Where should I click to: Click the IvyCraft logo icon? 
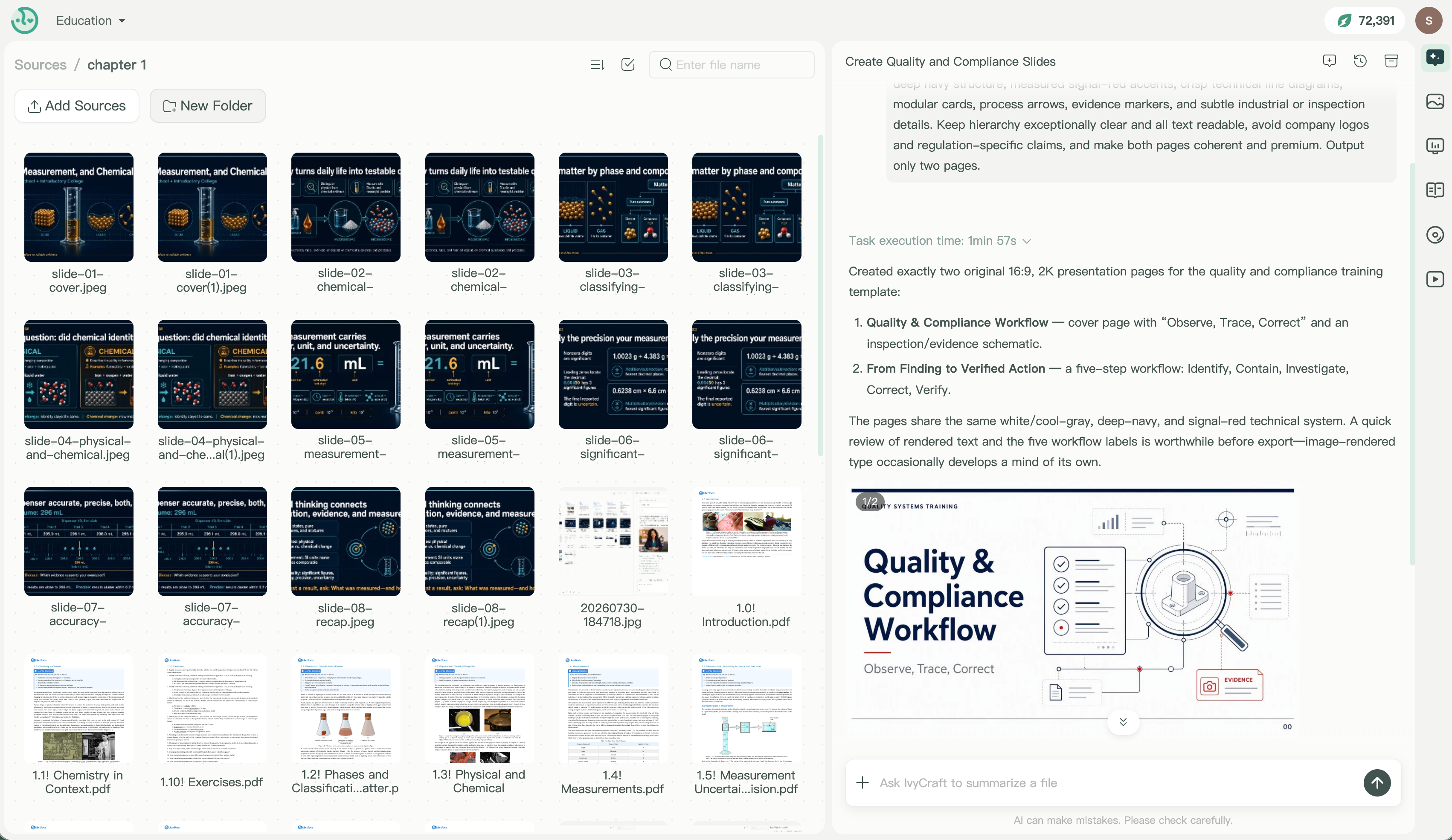point(25,21)
